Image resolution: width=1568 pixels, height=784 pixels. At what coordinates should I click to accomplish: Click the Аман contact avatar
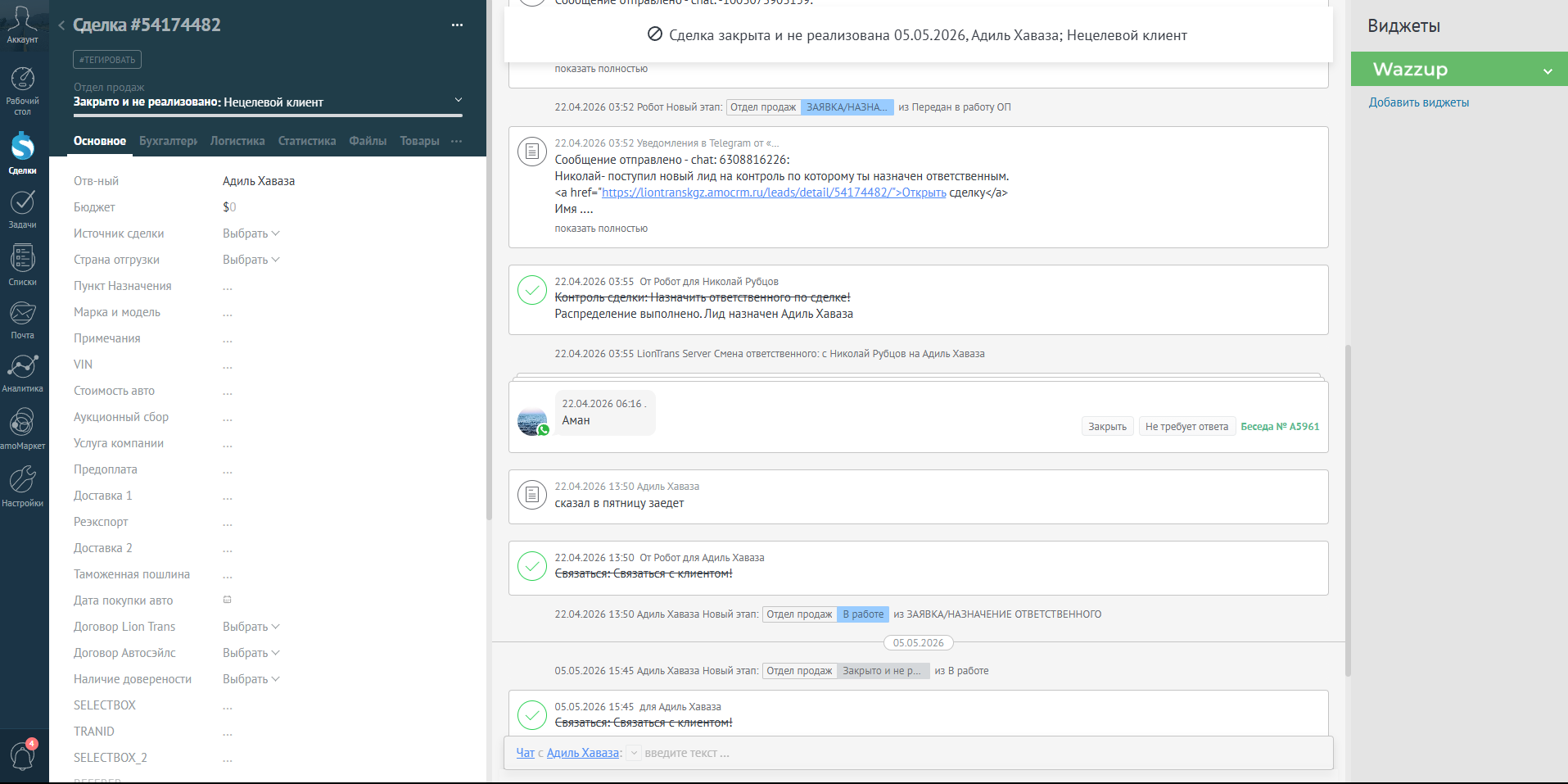pyautogui.click(x=532, y=421)
